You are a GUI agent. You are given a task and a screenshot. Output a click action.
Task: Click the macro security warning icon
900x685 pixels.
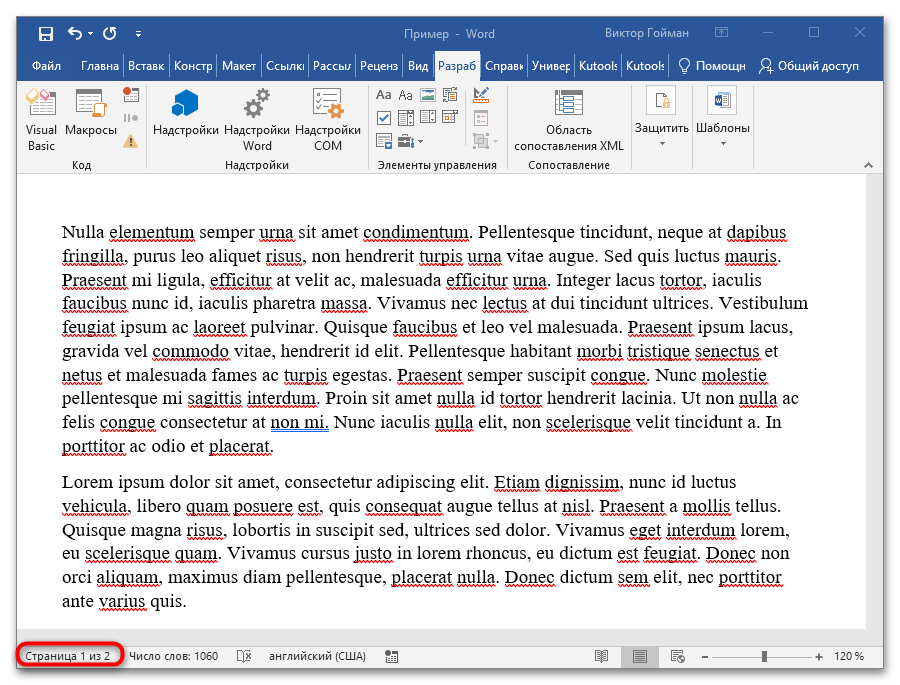(x=130, y=141)
